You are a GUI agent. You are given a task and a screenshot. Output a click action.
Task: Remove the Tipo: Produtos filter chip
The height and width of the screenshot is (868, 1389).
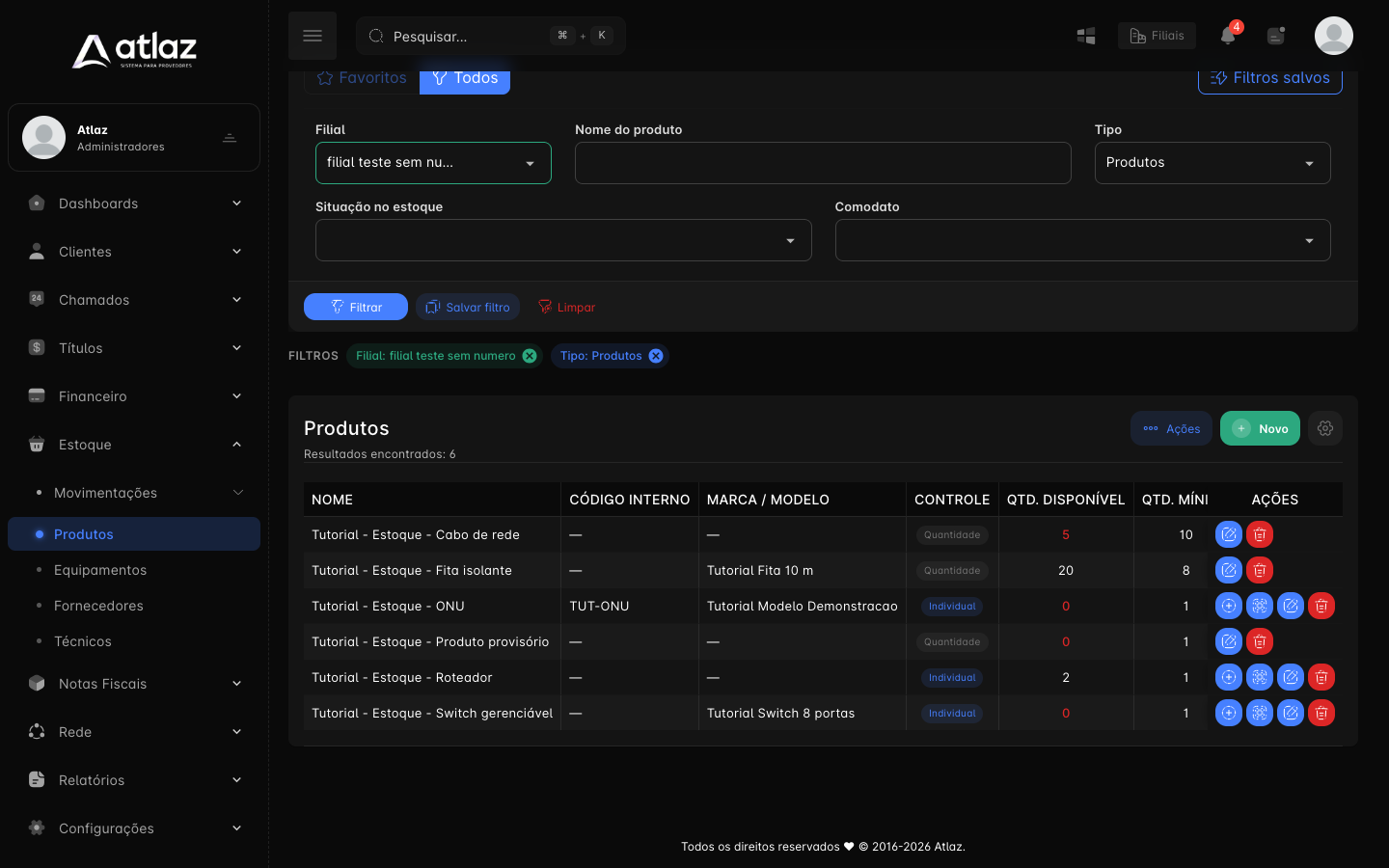point(656,356)
